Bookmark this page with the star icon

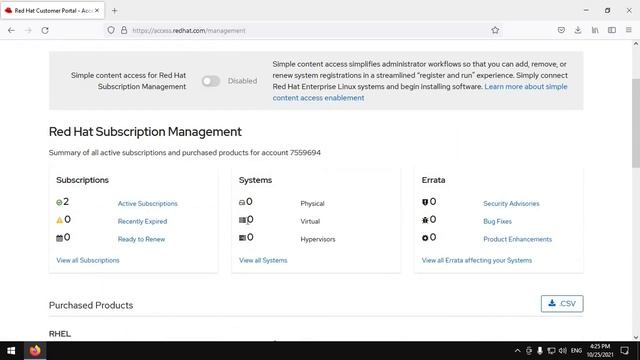click(495, 30)
